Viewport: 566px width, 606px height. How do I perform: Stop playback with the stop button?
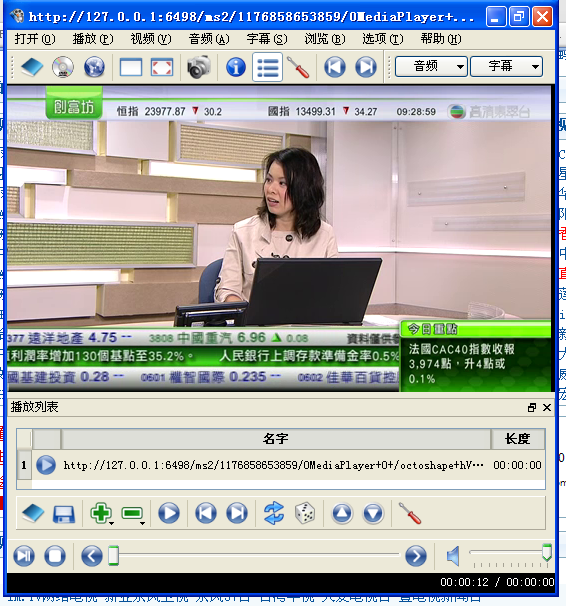click(55, 556)
